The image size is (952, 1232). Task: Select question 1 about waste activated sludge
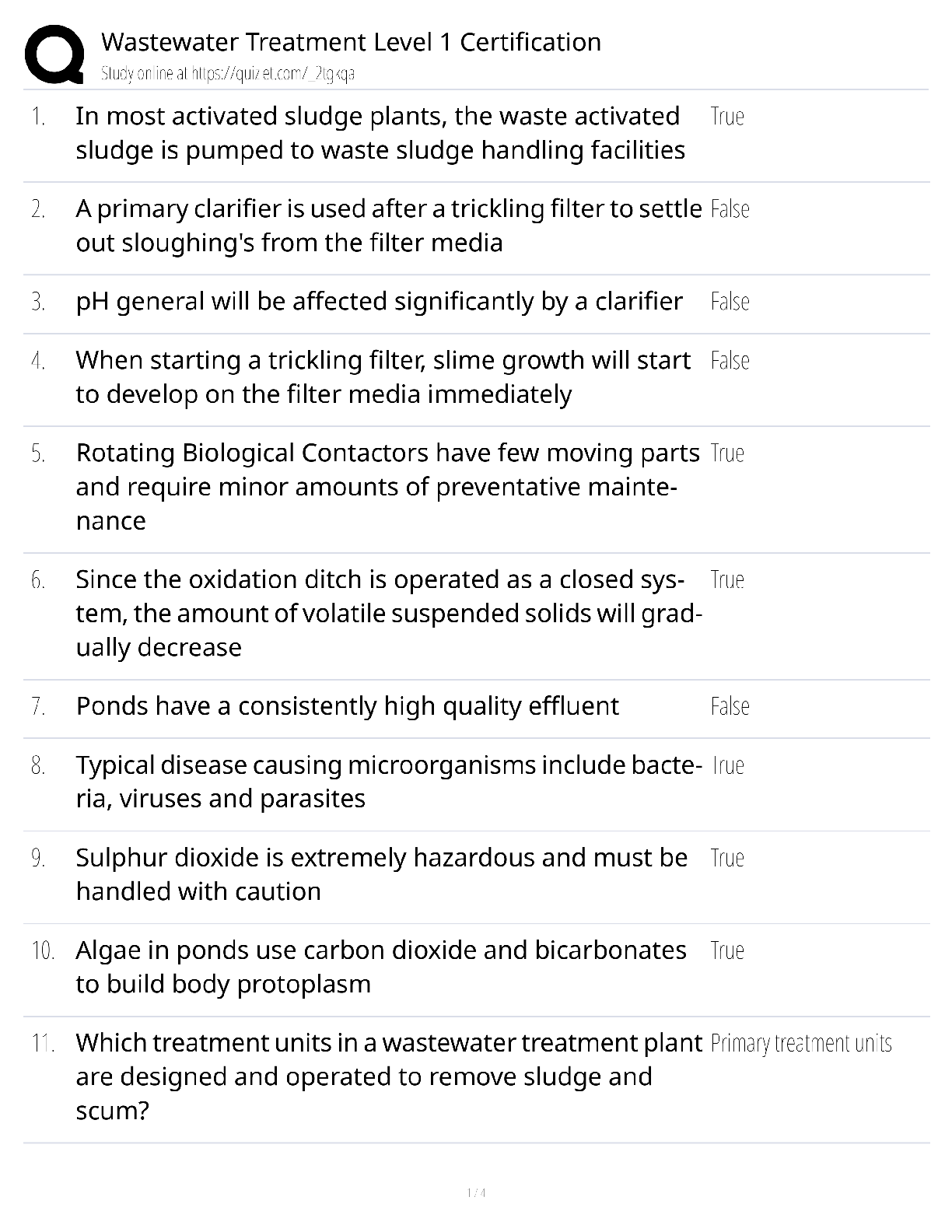coord(380,133)
